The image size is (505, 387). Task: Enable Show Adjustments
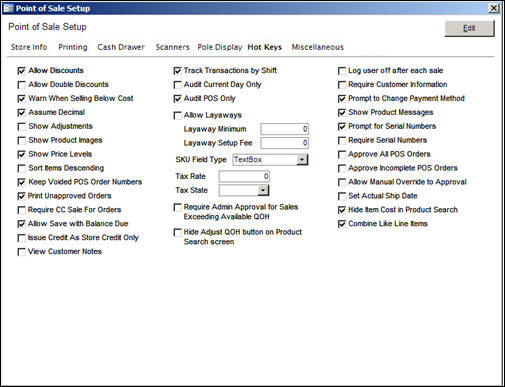pos(22,127)
